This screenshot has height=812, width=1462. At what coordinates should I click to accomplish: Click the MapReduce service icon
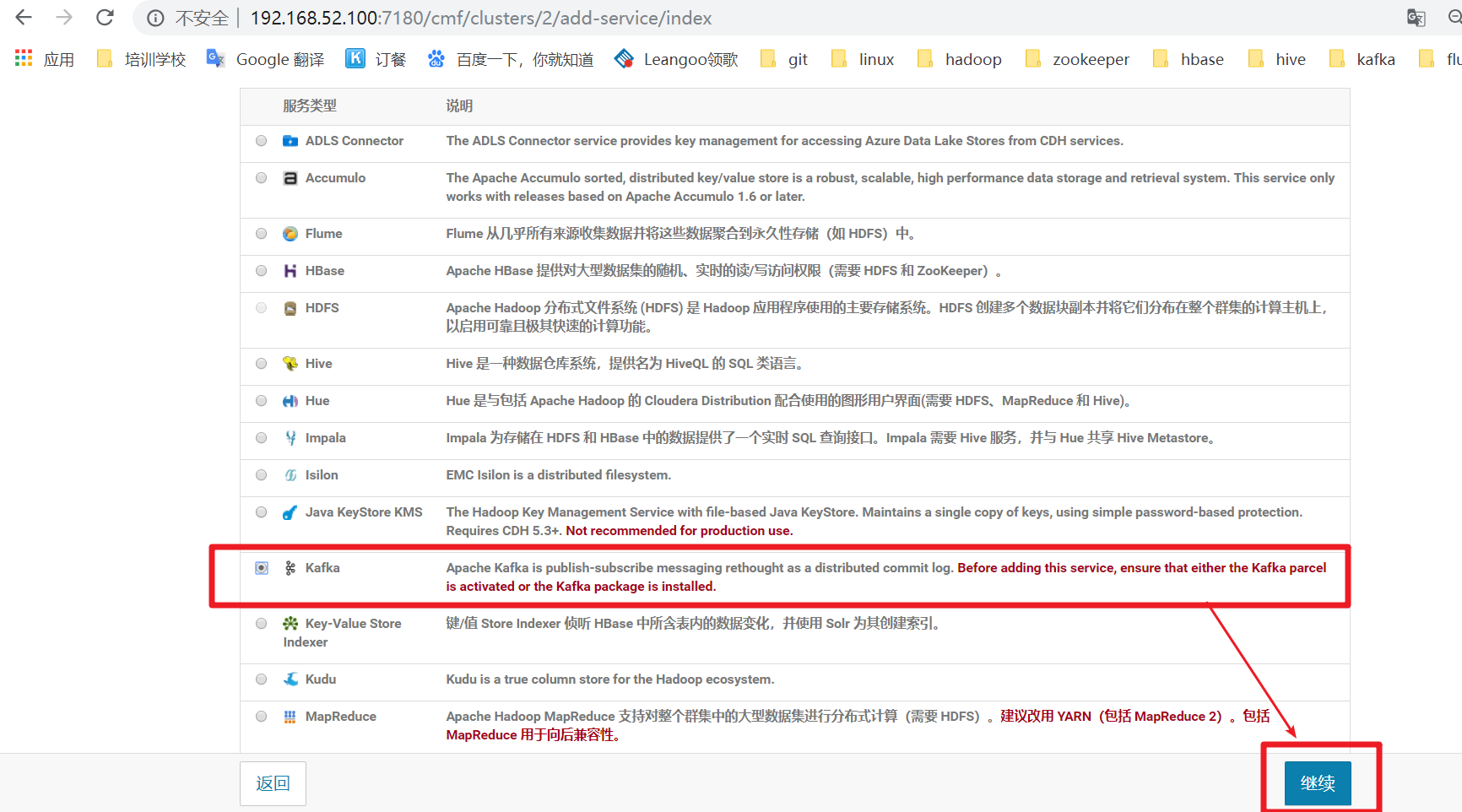[x=290, y=717]
